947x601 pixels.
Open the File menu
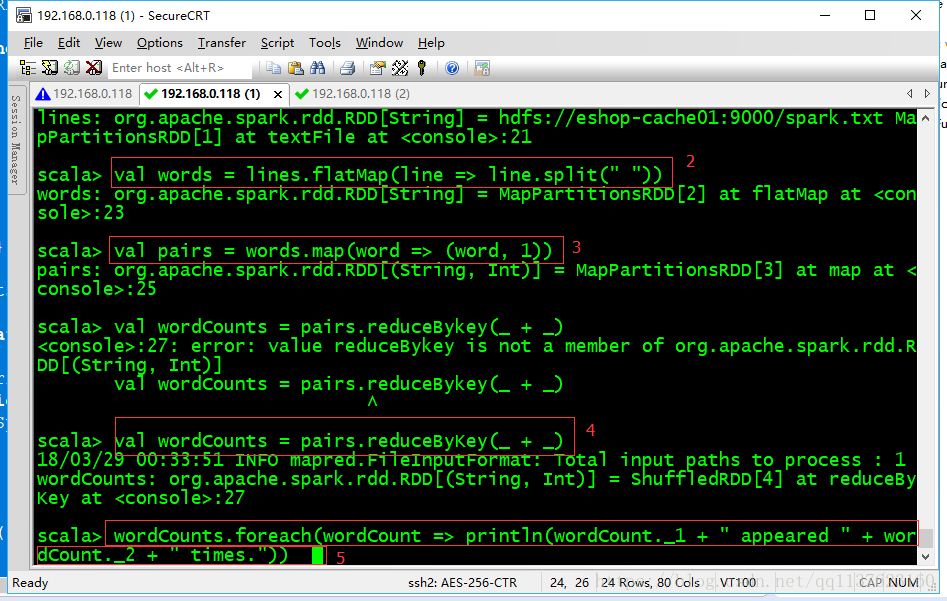coord(33,43)
